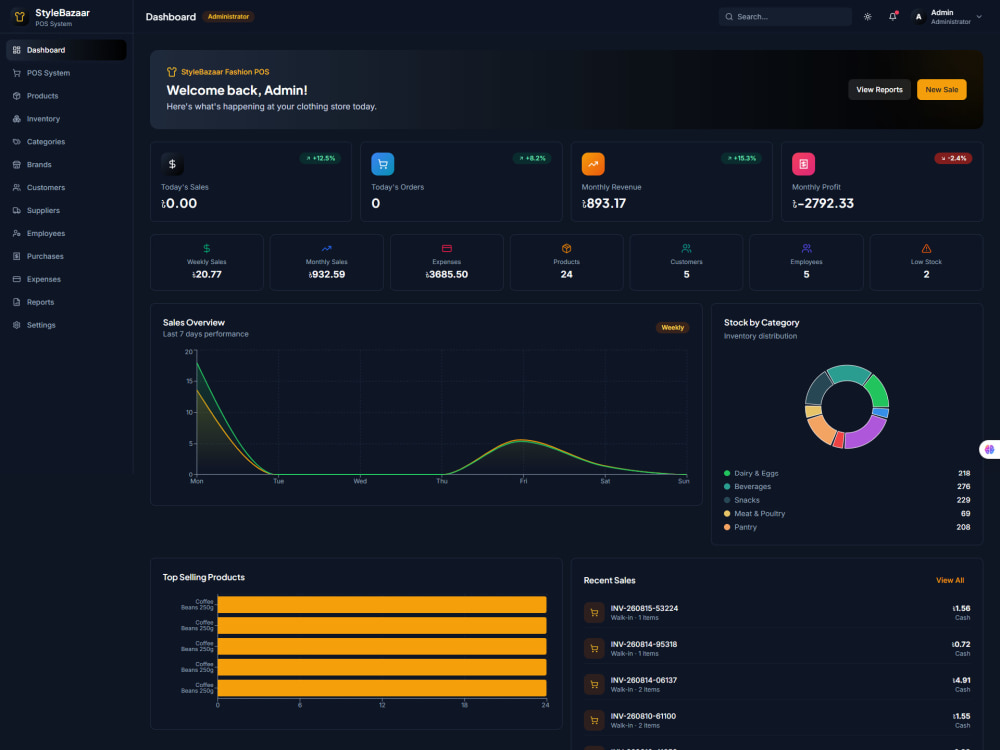Image resolution: width=1000 pixels, height=750 pixels.
Task: Click the Suppliers truck icon
Action: pyautogui.click(x=17, y=210)
